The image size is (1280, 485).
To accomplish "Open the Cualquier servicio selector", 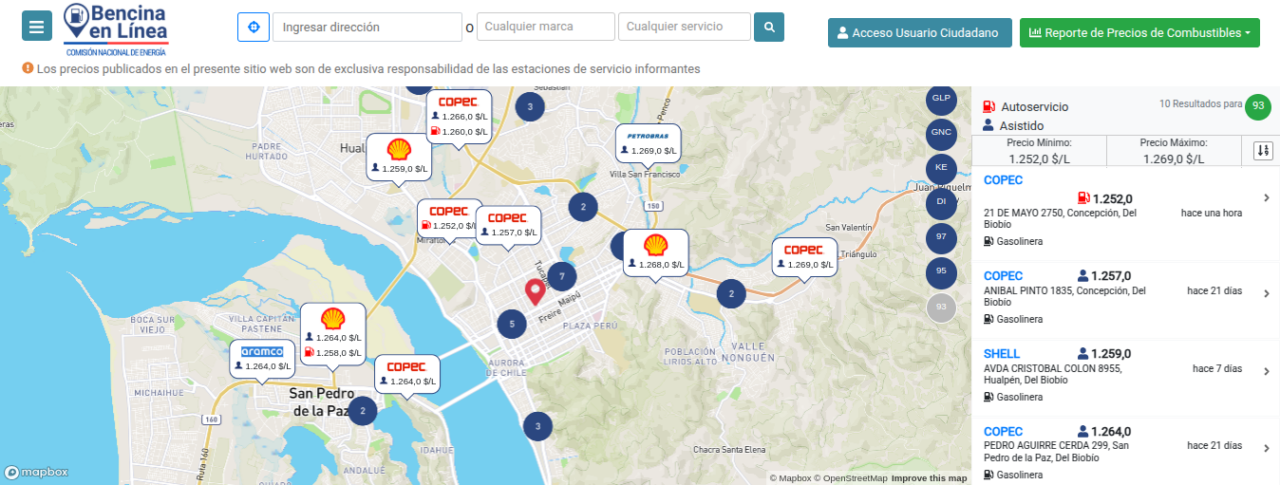I will (x=684, y=27).
